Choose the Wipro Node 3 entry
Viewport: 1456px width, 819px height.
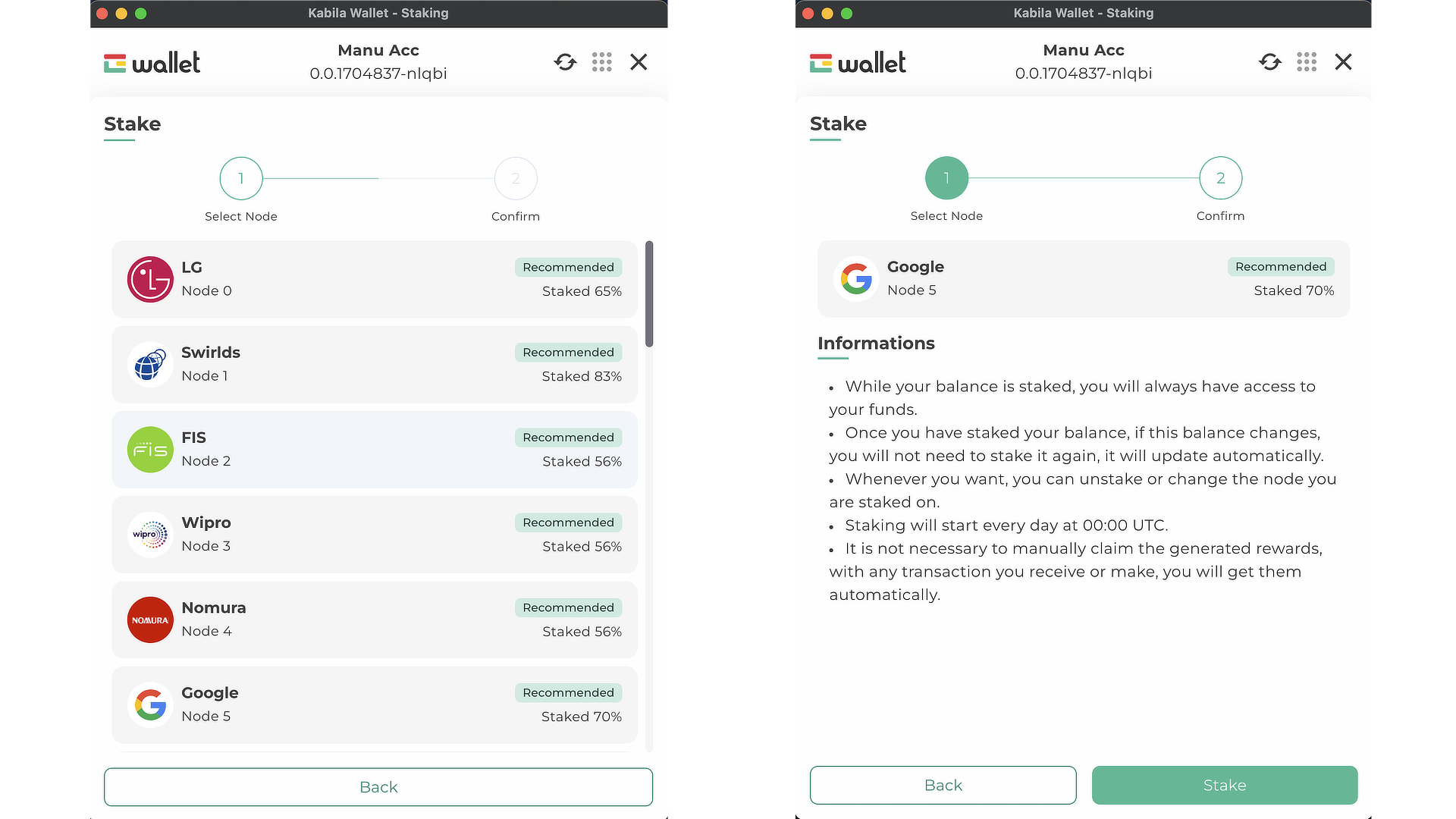375,535
